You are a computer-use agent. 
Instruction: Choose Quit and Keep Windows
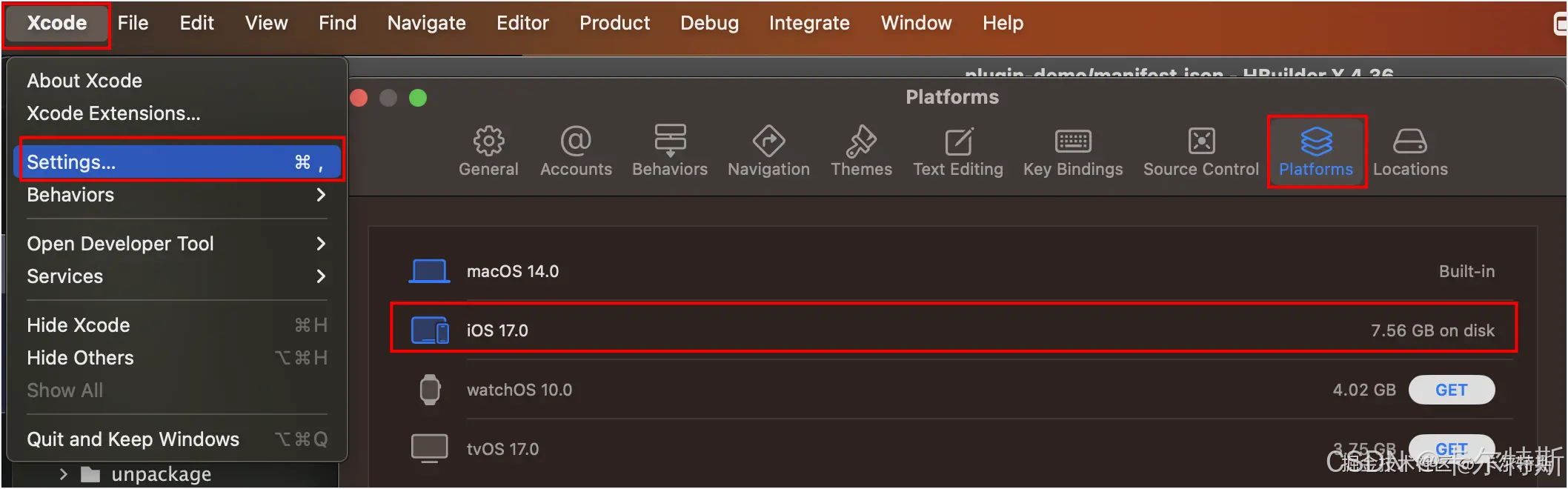pyautogui.click(x=177, y=439)
